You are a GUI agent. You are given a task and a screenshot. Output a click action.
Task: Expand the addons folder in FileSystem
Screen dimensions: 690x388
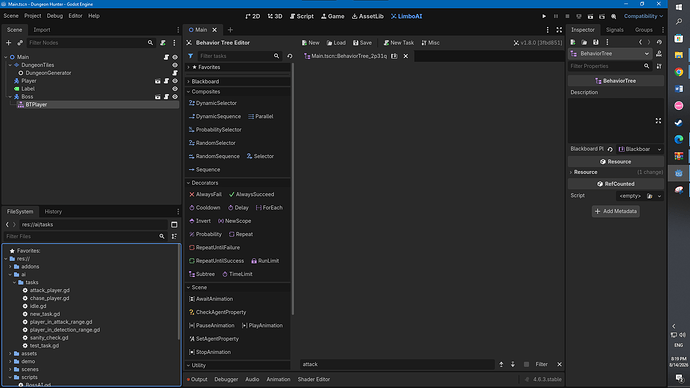11,267
